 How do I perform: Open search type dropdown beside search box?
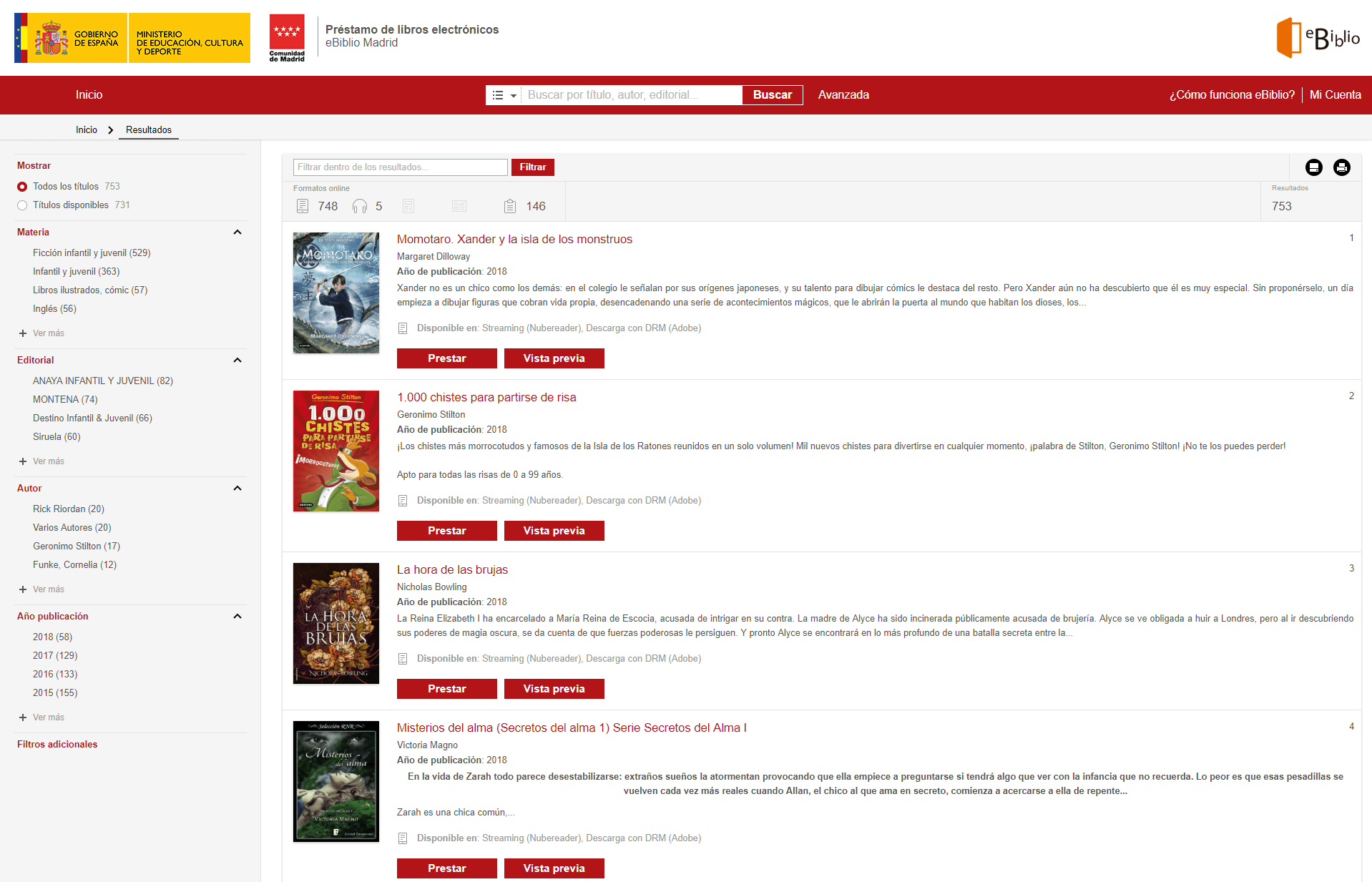pos(504,95)
